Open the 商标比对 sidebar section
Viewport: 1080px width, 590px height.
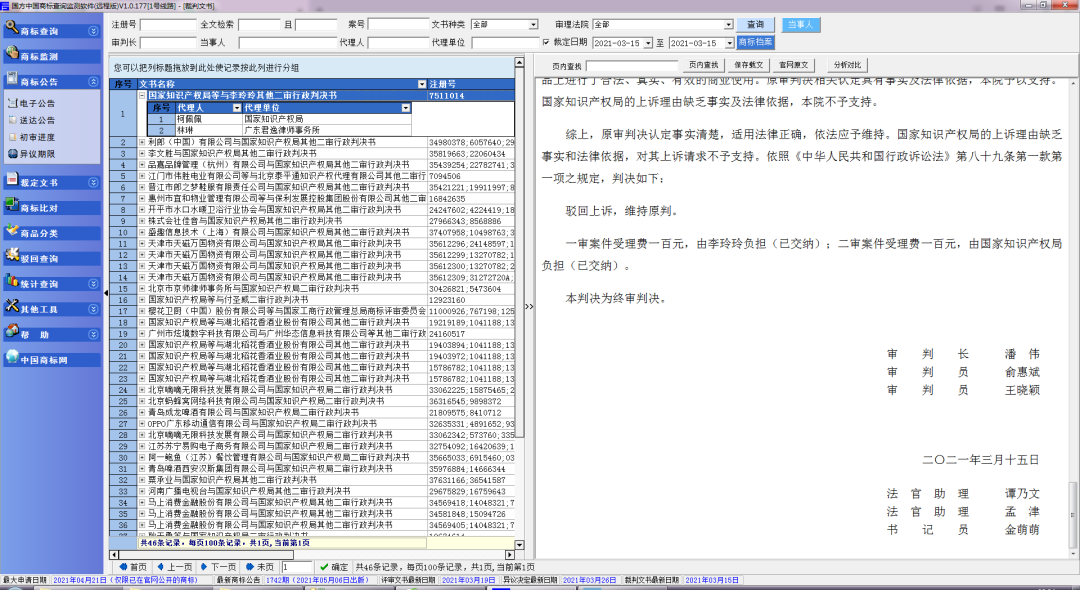(51, 208)
